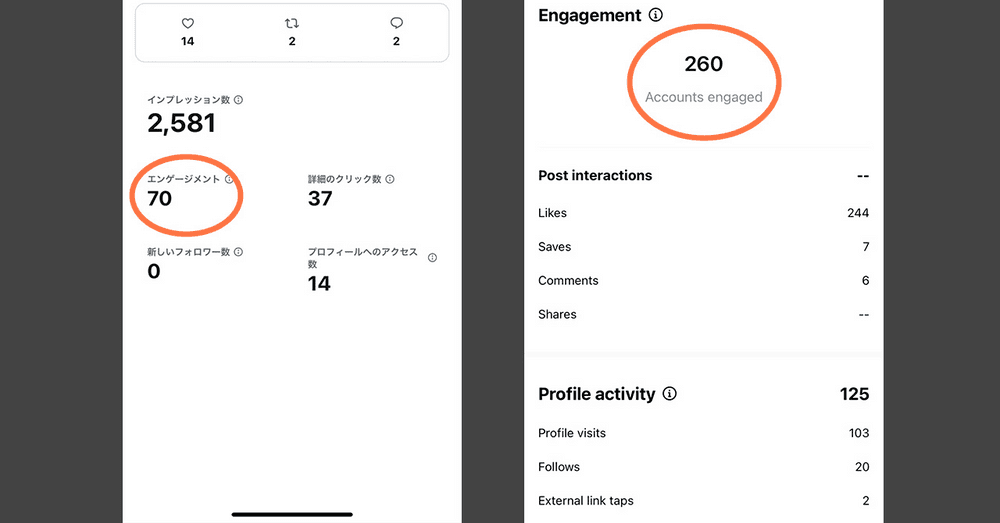Open the Likes row showing 244
This screenshot has width=1000, height=523.
pos(703,213)
